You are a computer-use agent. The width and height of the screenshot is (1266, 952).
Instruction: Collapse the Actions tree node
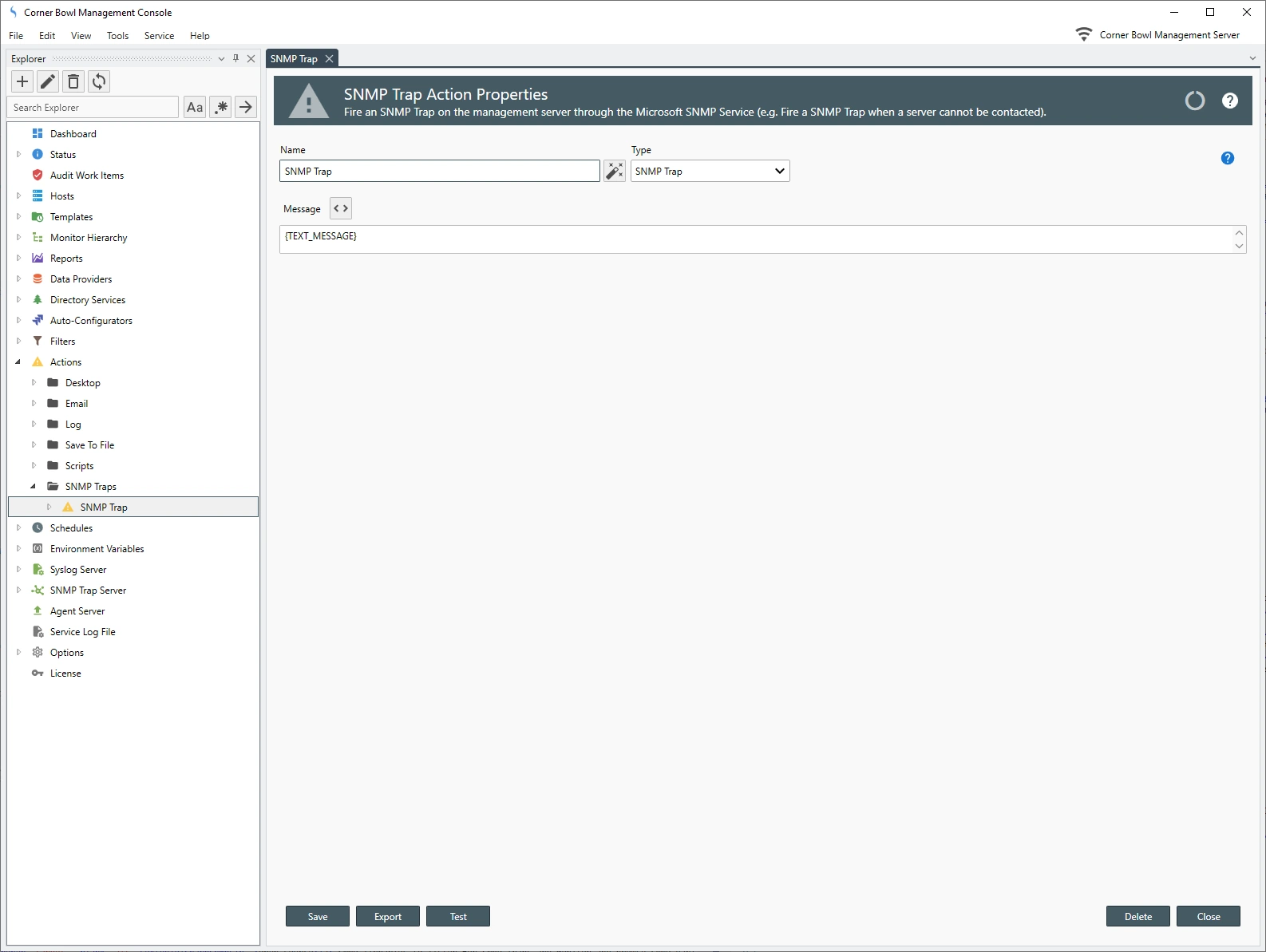(18, 362)
